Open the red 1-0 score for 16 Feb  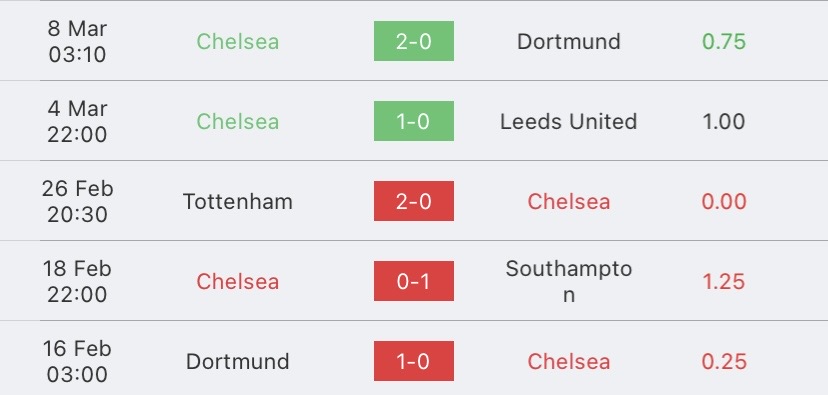coord(413,361)
